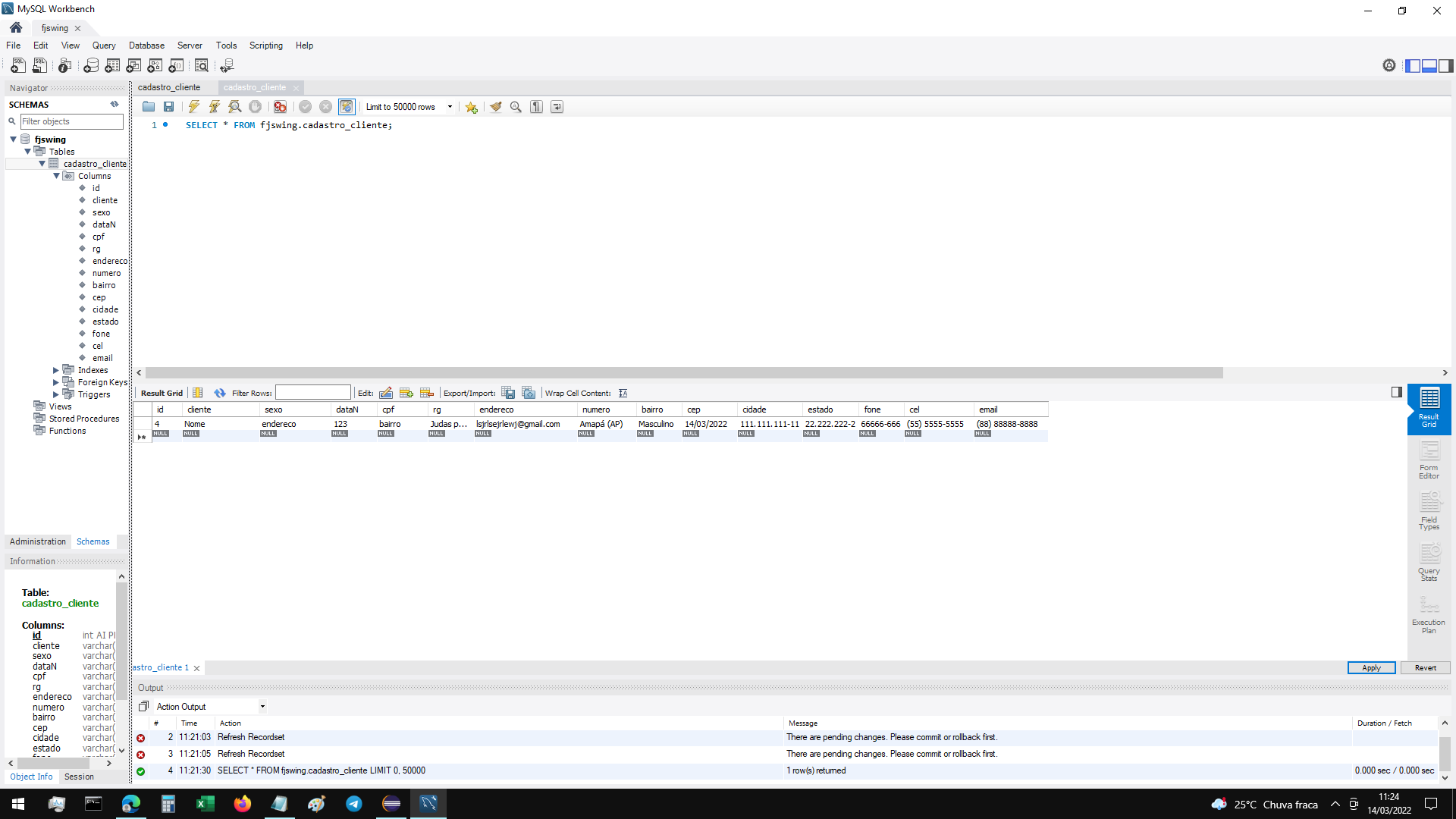This screenshot has height=819, width=1456.
Task: Open the Limit to 50000 rows dropdown
Action: pyautogui.click(x=450, y=107)
